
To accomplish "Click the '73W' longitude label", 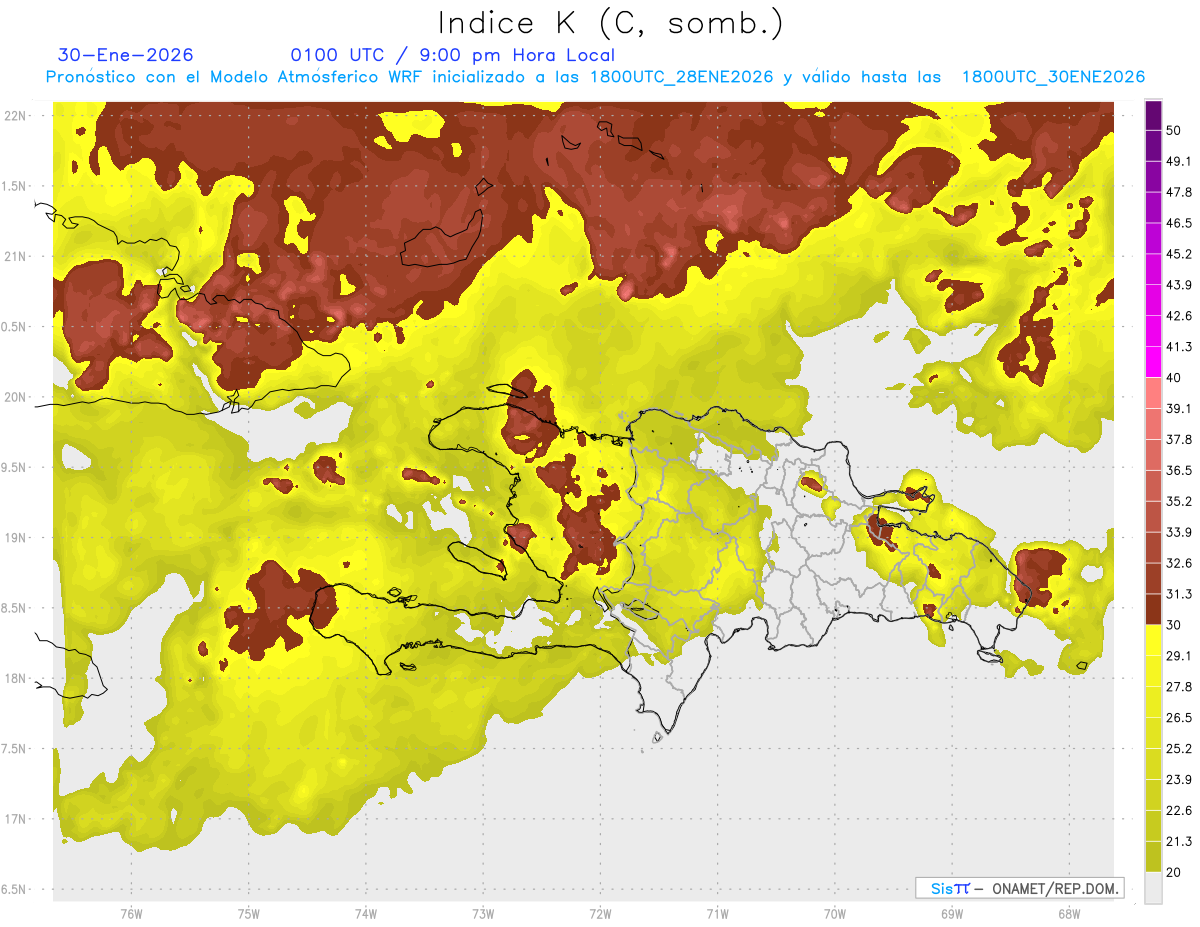I will point(483,913).
